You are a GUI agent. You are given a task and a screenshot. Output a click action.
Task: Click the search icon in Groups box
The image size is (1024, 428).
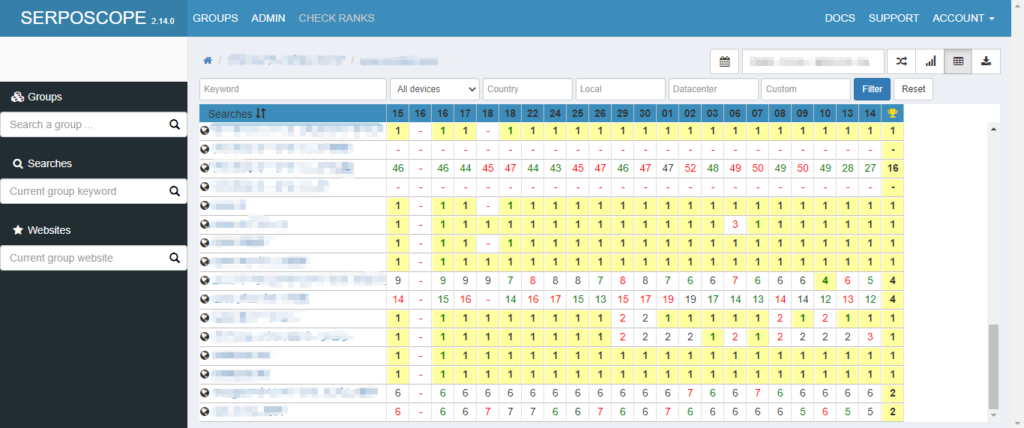coord(174,125)
